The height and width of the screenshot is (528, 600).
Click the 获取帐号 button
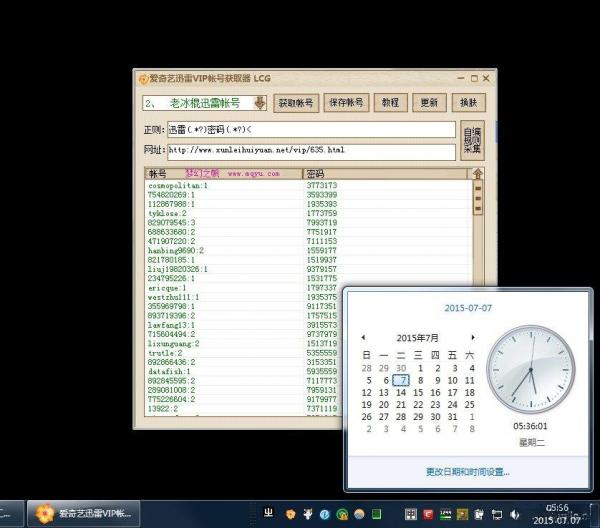point(296,103)
